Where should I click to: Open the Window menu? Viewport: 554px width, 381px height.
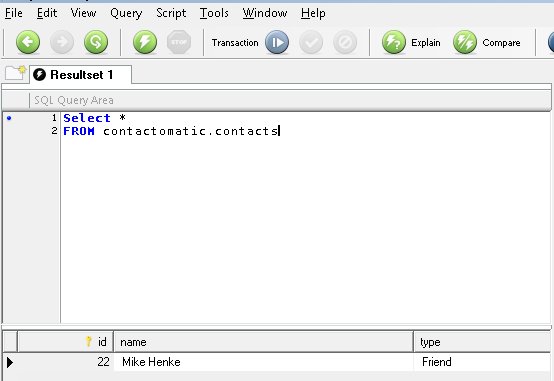pos(265,13)
